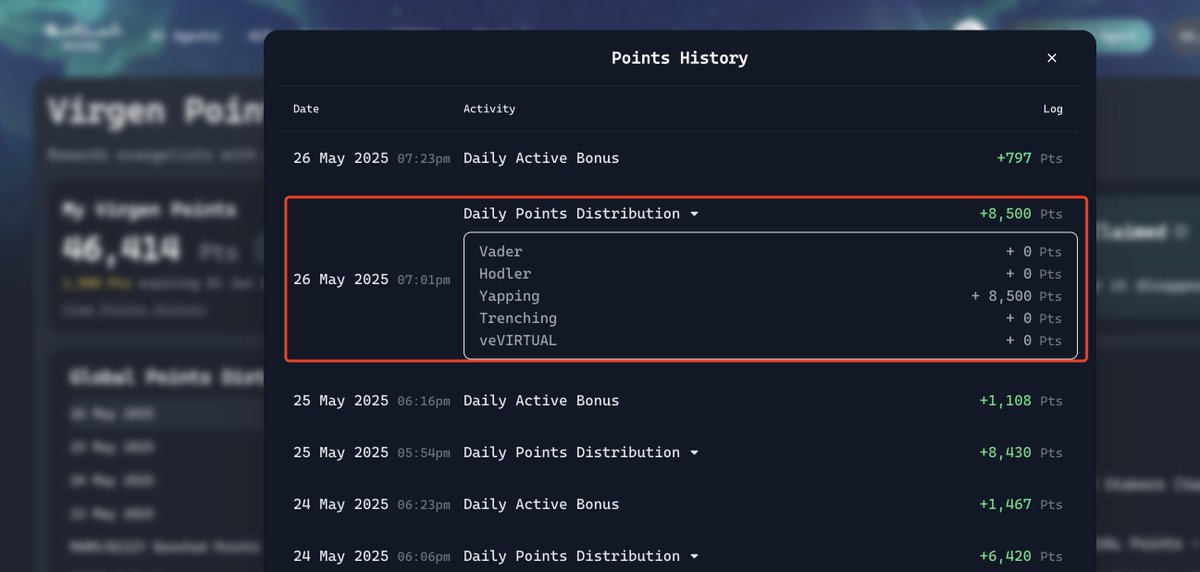Select the 24 May Daily Active Bonus entry

680,504
